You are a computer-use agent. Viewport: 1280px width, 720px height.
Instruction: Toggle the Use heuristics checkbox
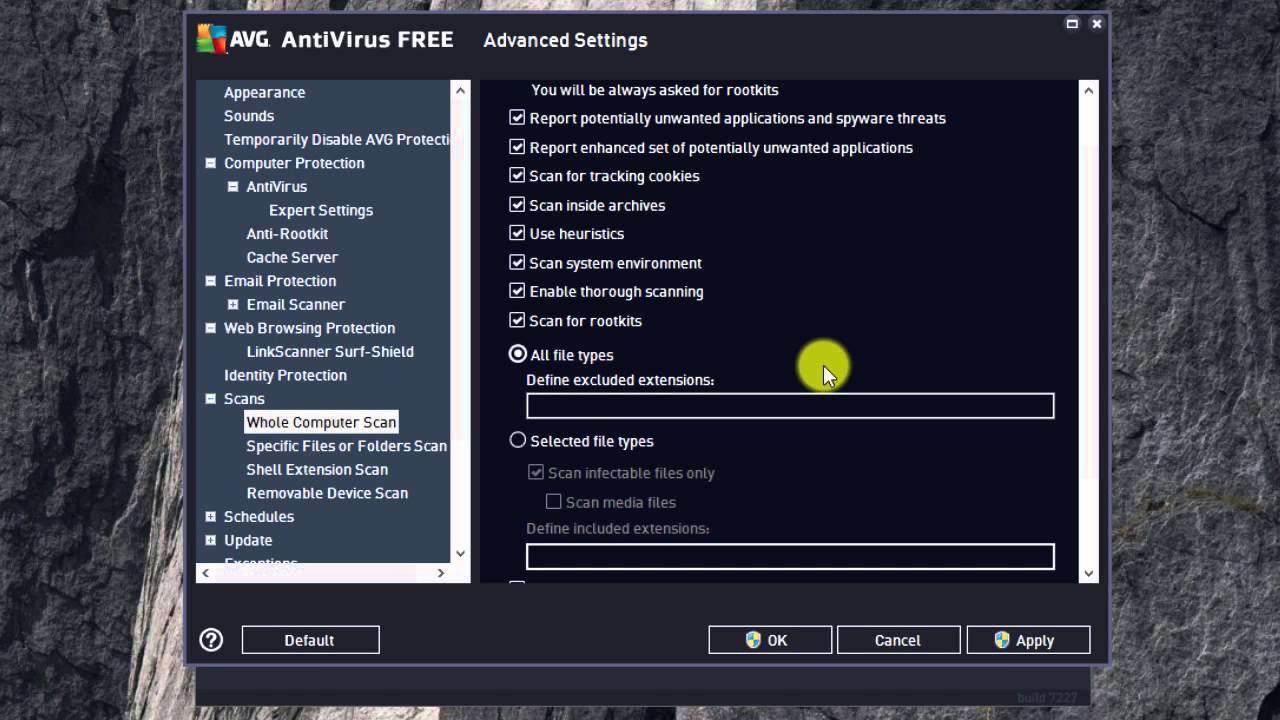517,234
